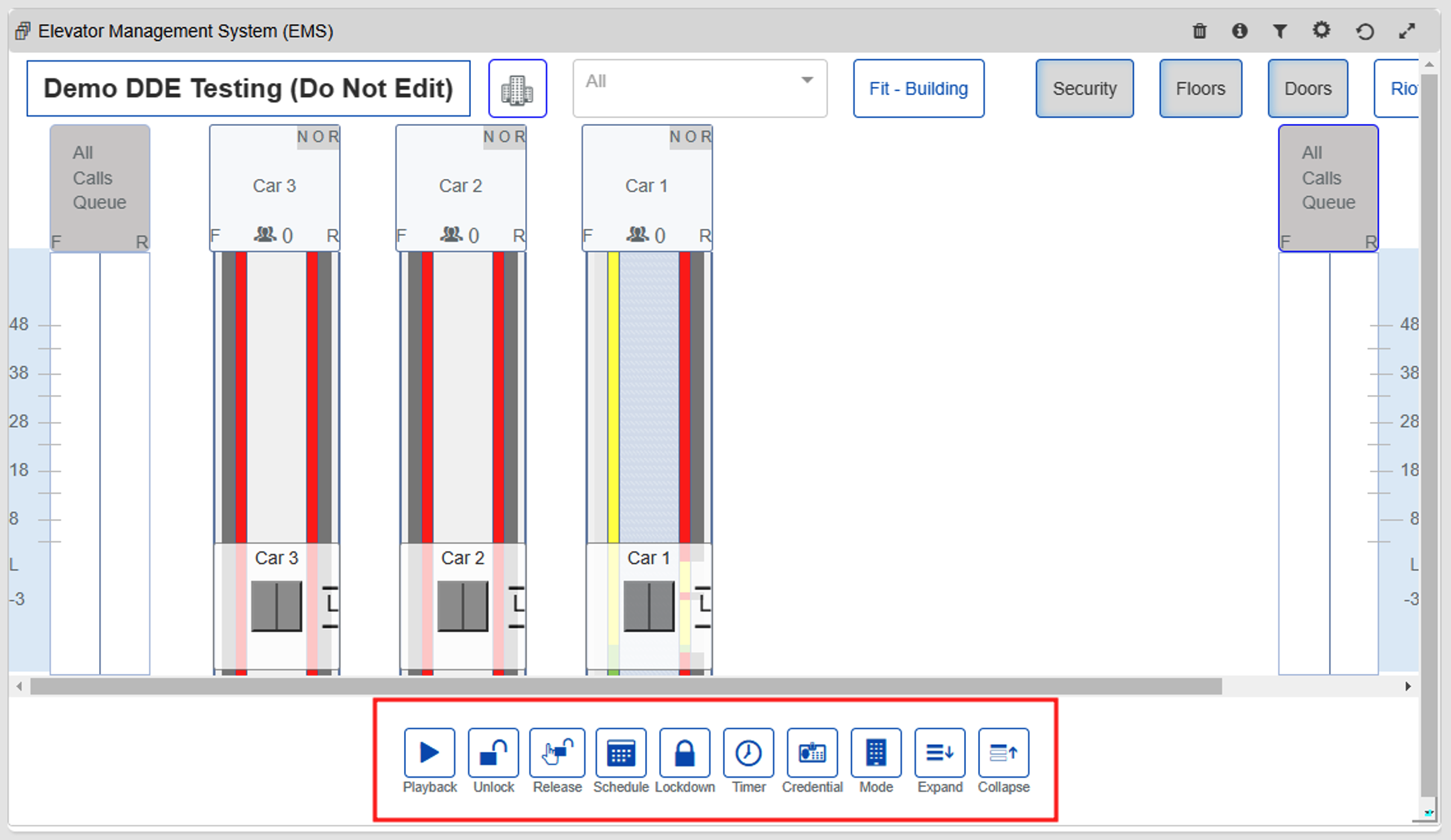Select the right-side All Calls Queue panel
1451x840 pixels.
point(1328,178)
